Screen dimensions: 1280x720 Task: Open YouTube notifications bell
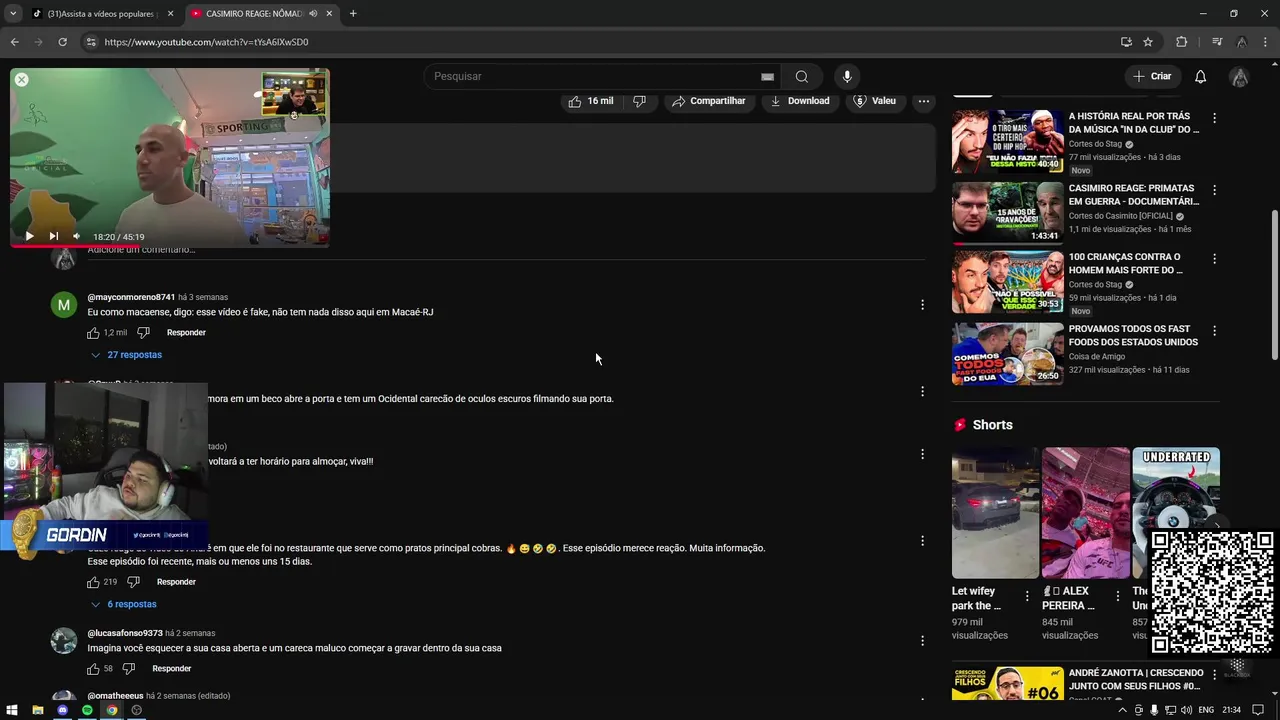coord(1201,77)
